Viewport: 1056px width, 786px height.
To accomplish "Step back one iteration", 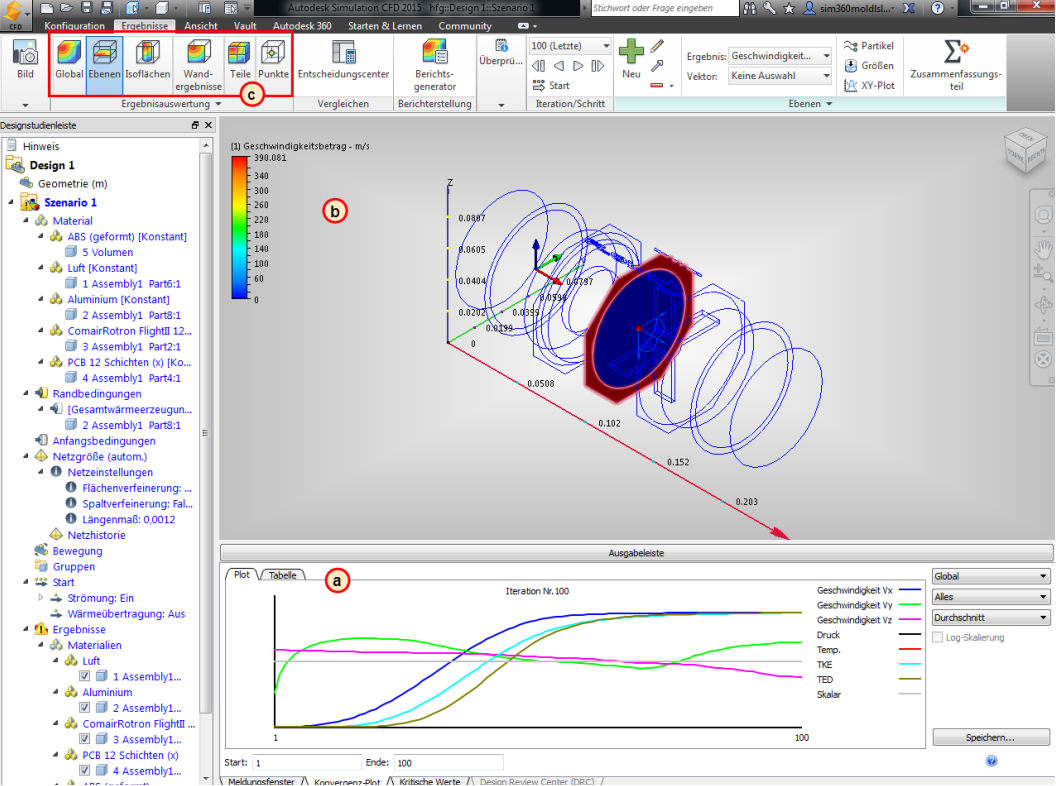I will (x=558, y=66).
